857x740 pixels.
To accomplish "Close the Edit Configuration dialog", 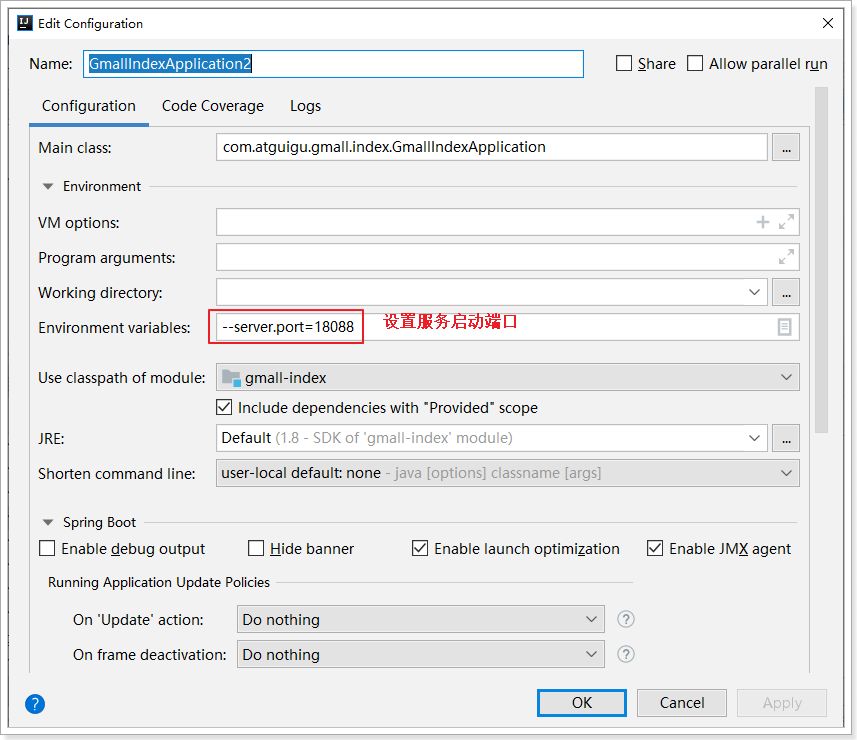I will (827, 24).
